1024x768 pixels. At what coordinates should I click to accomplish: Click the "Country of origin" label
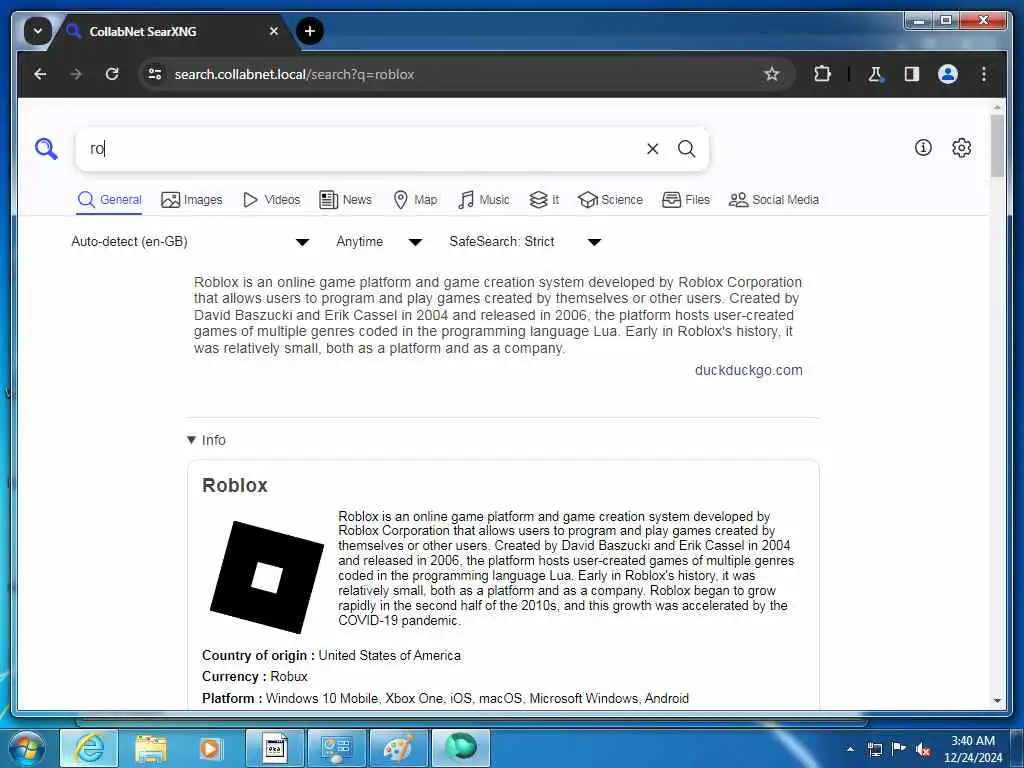click(258, 656)
